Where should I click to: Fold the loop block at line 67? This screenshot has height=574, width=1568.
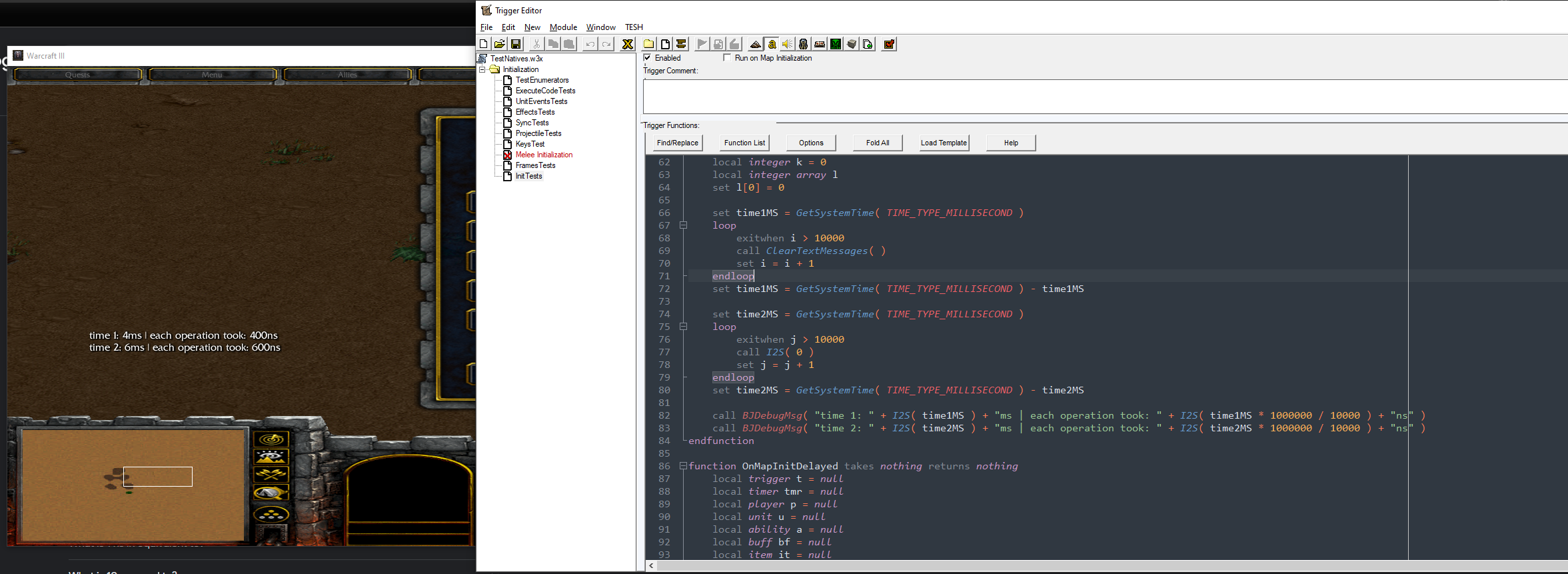683,225
